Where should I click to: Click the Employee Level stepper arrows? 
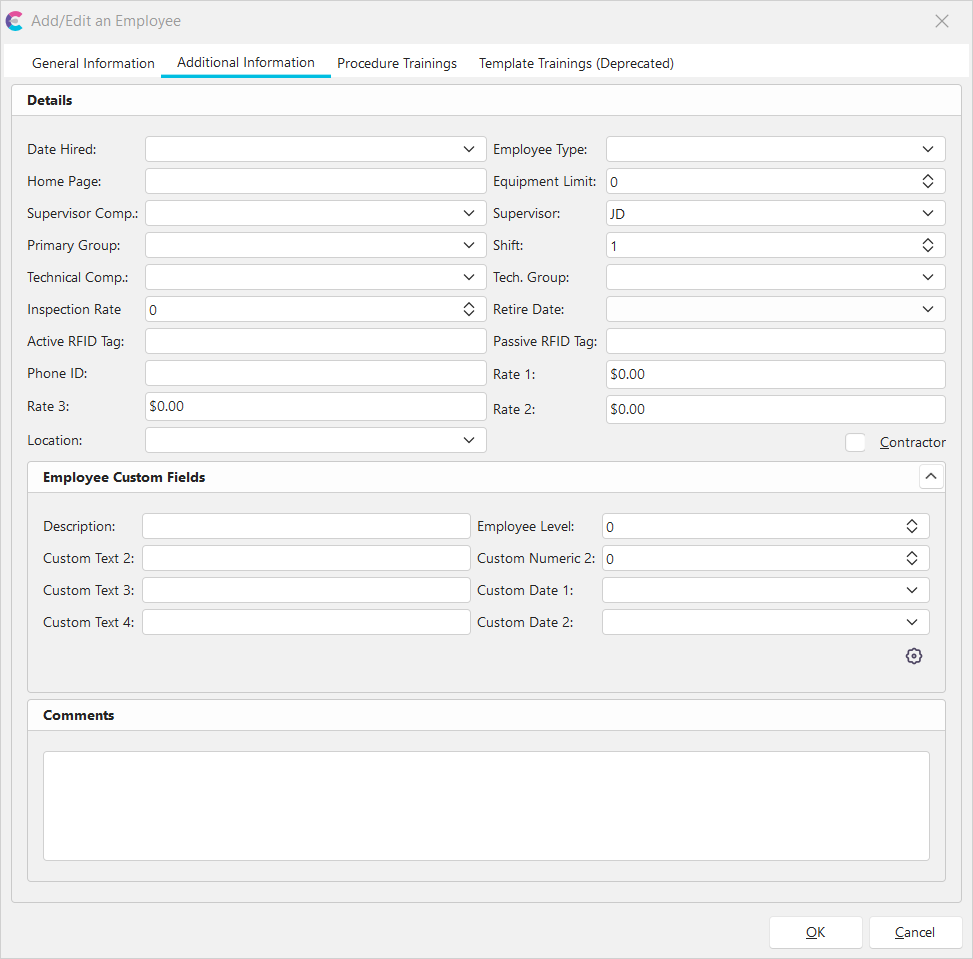click(911, 526)
